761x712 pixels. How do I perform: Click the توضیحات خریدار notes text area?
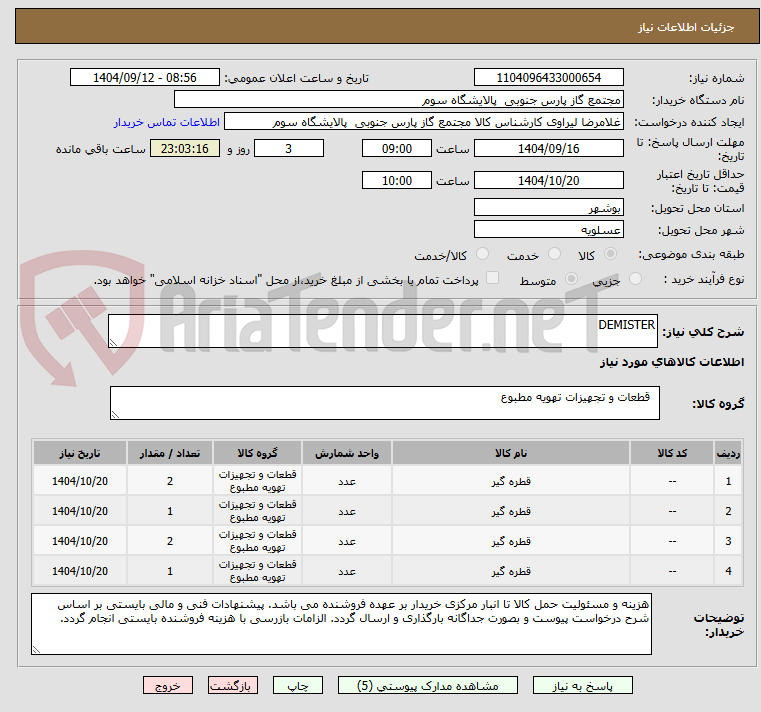pyautogui.click(x=341, y=624)
